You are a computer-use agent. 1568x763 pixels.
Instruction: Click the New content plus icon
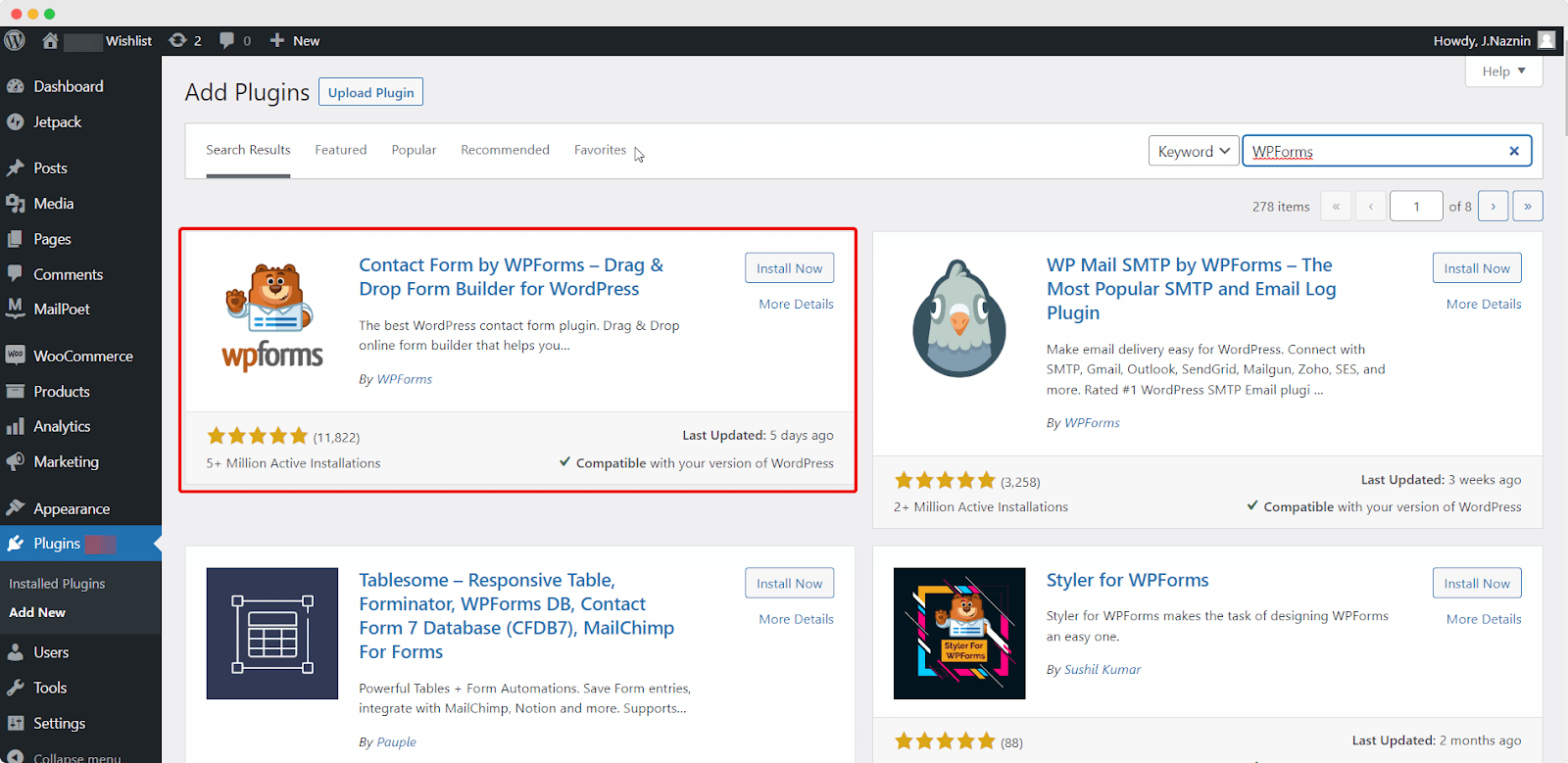coord(277,40)
